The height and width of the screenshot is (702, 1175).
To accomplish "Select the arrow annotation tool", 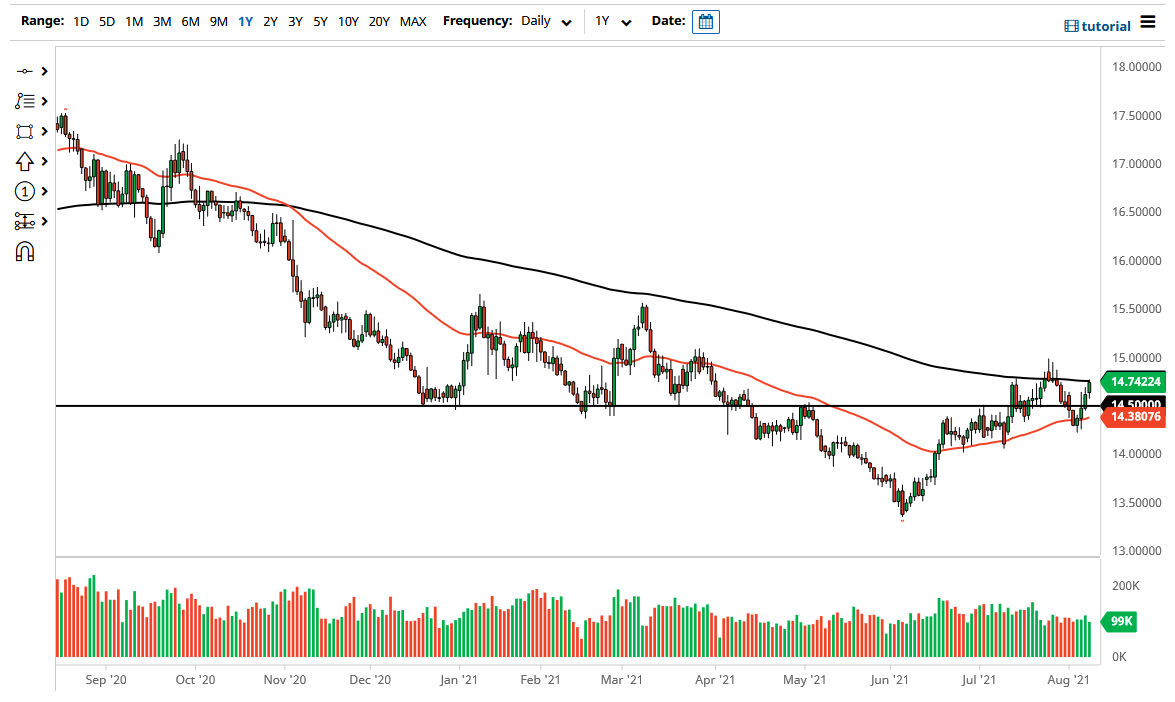I will coord(24,160).
